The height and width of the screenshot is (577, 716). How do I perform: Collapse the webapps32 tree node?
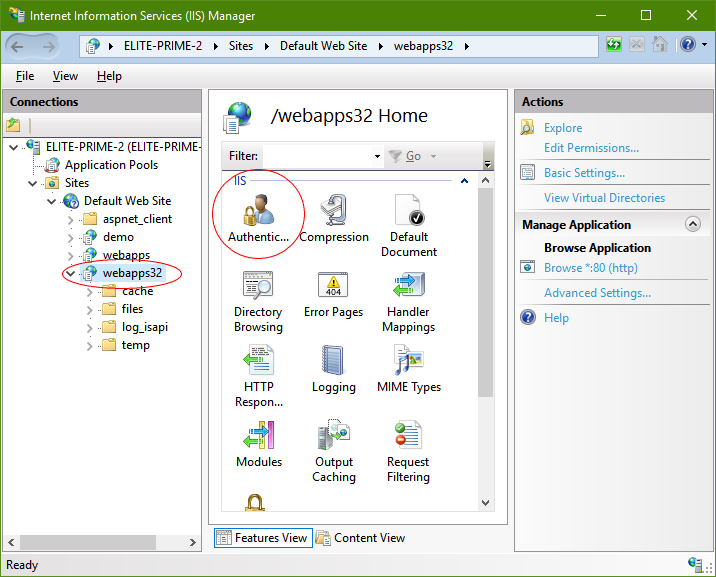pos(70,273)
